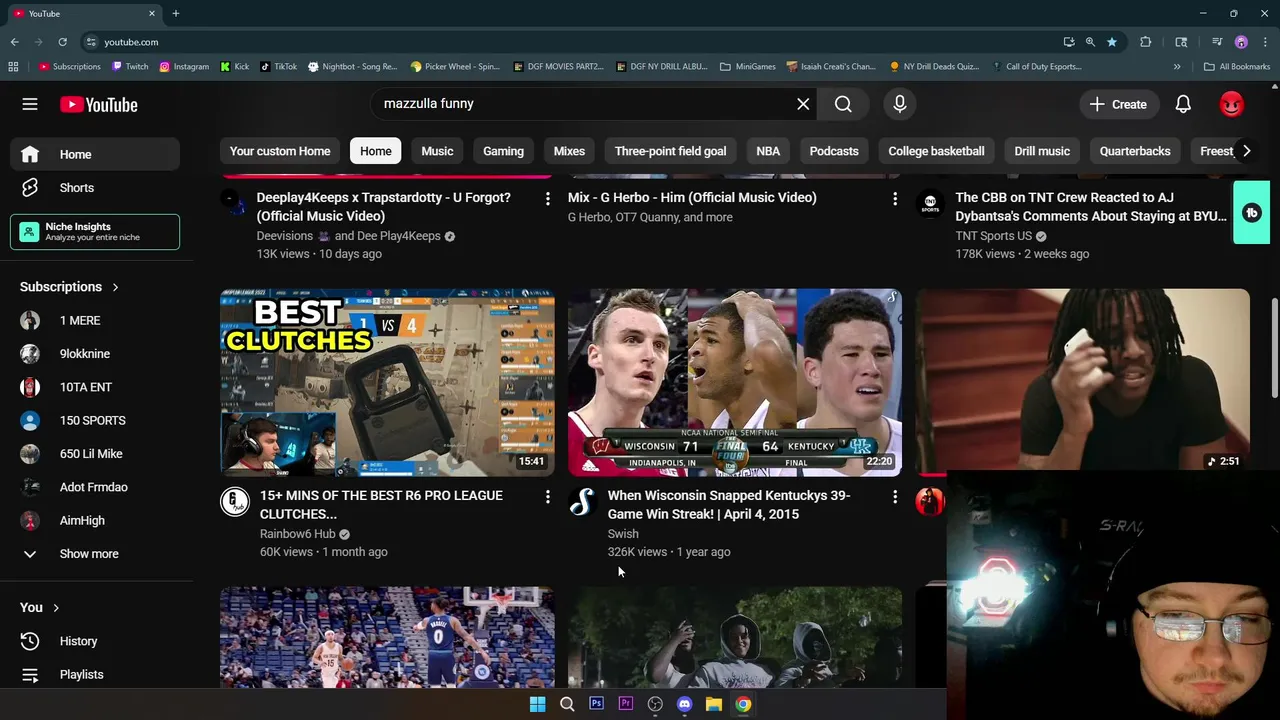
Task: Open the Niche Insights extension panel
Action: tap(95, 232)
